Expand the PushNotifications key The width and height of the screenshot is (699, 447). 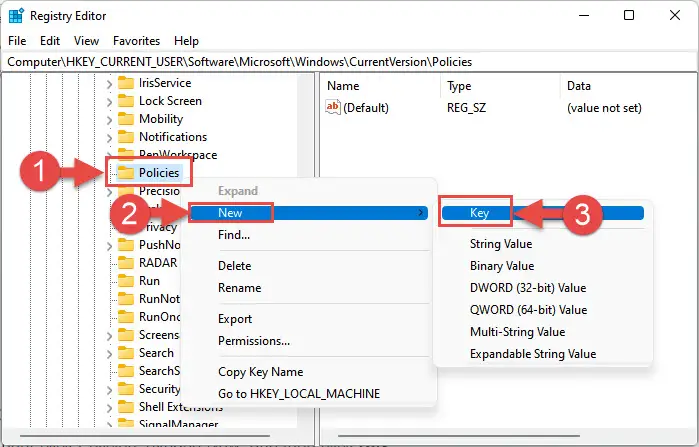coord(109,246)
